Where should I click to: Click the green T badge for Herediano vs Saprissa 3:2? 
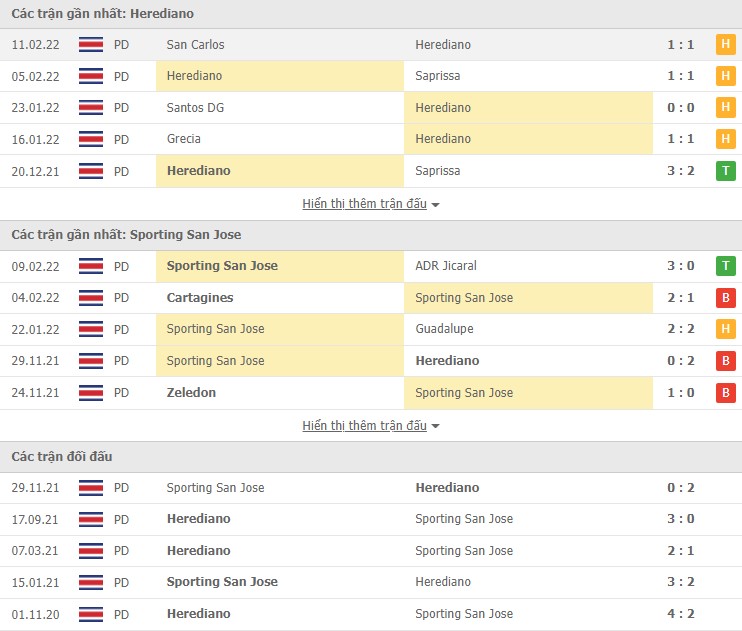click(725, 171)
